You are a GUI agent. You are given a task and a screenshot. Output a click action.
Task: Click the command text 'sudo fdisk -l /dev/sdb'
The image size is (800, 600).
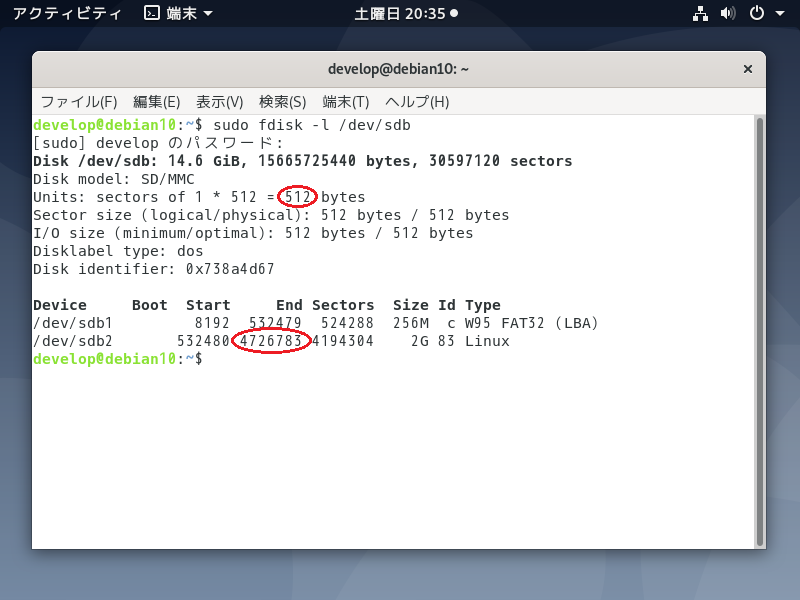312,125
